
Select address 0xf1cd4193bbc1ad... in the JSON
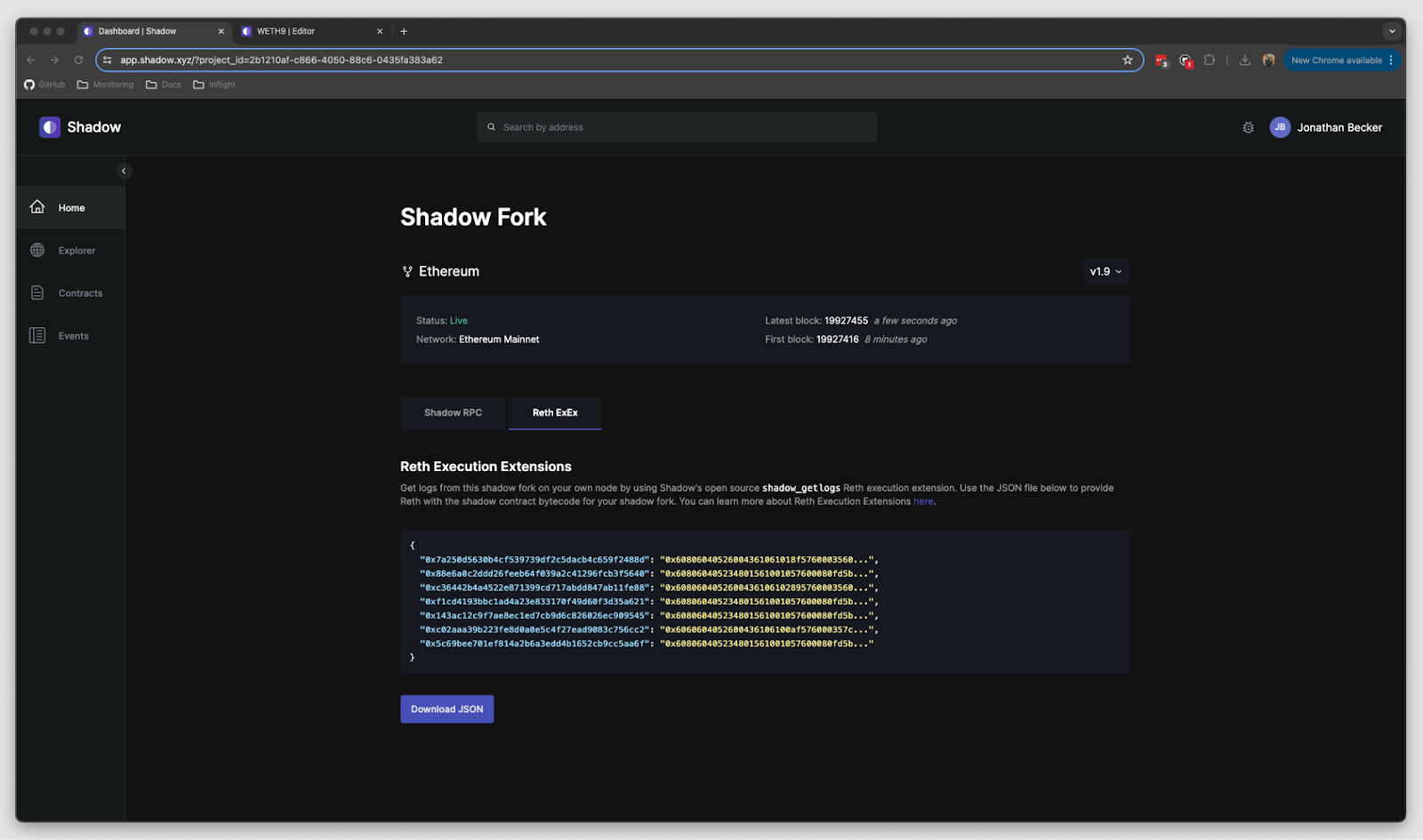click(x=535, y=602)
